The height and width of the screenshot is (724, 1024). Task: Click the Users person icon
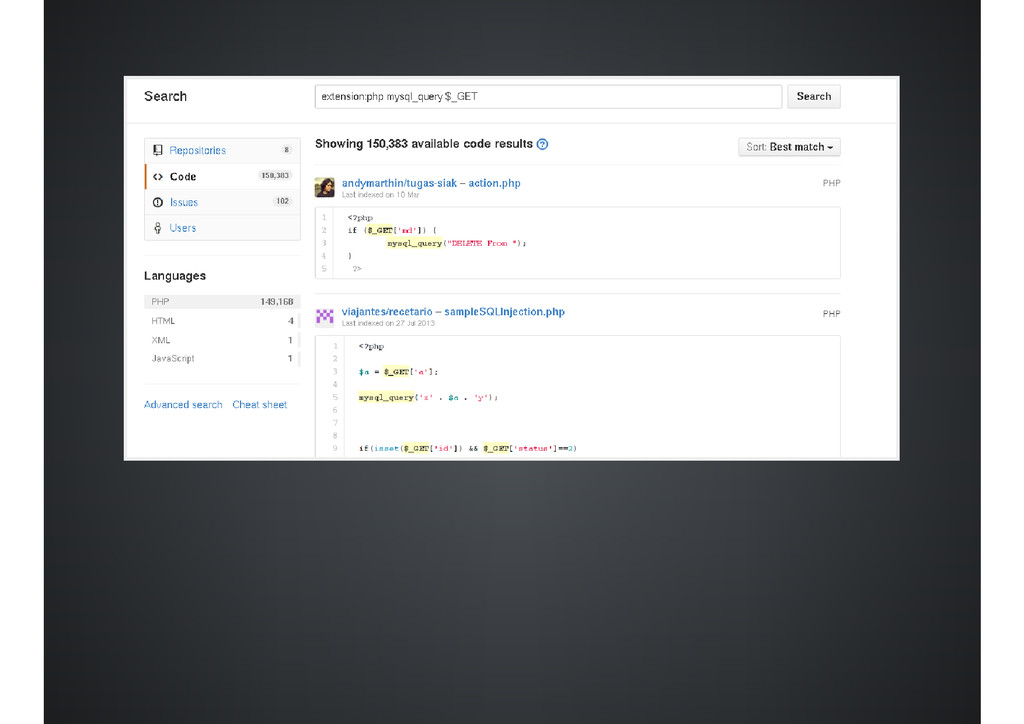[157, 228]
